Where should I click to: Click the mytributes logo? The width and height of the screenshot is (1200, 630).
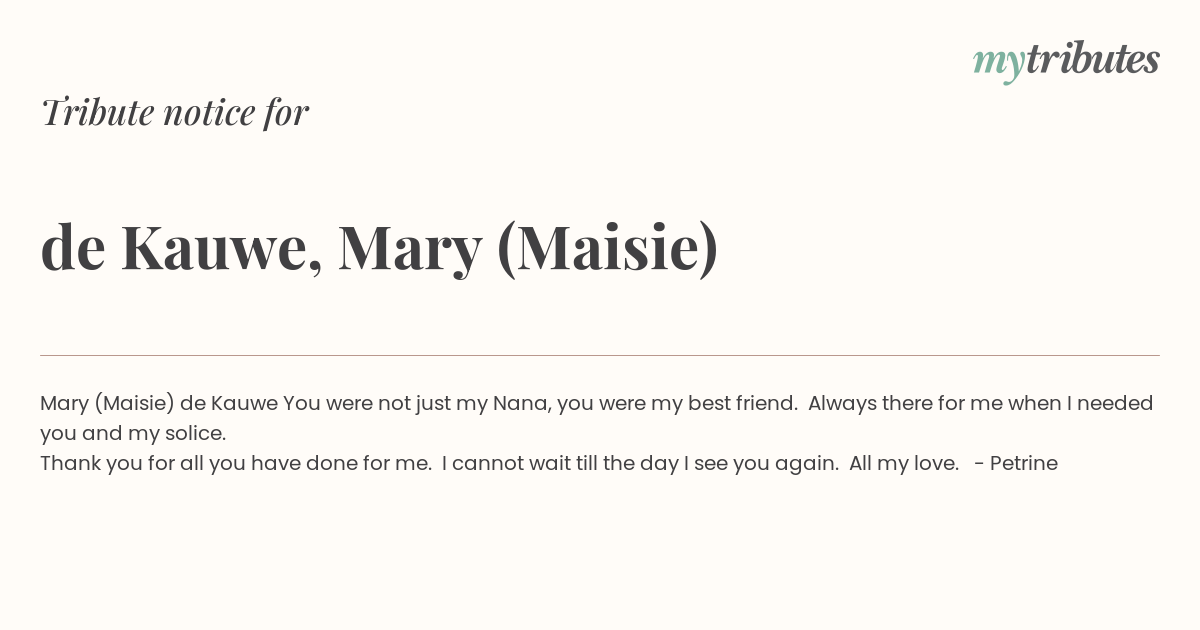tap(1066, 60)
